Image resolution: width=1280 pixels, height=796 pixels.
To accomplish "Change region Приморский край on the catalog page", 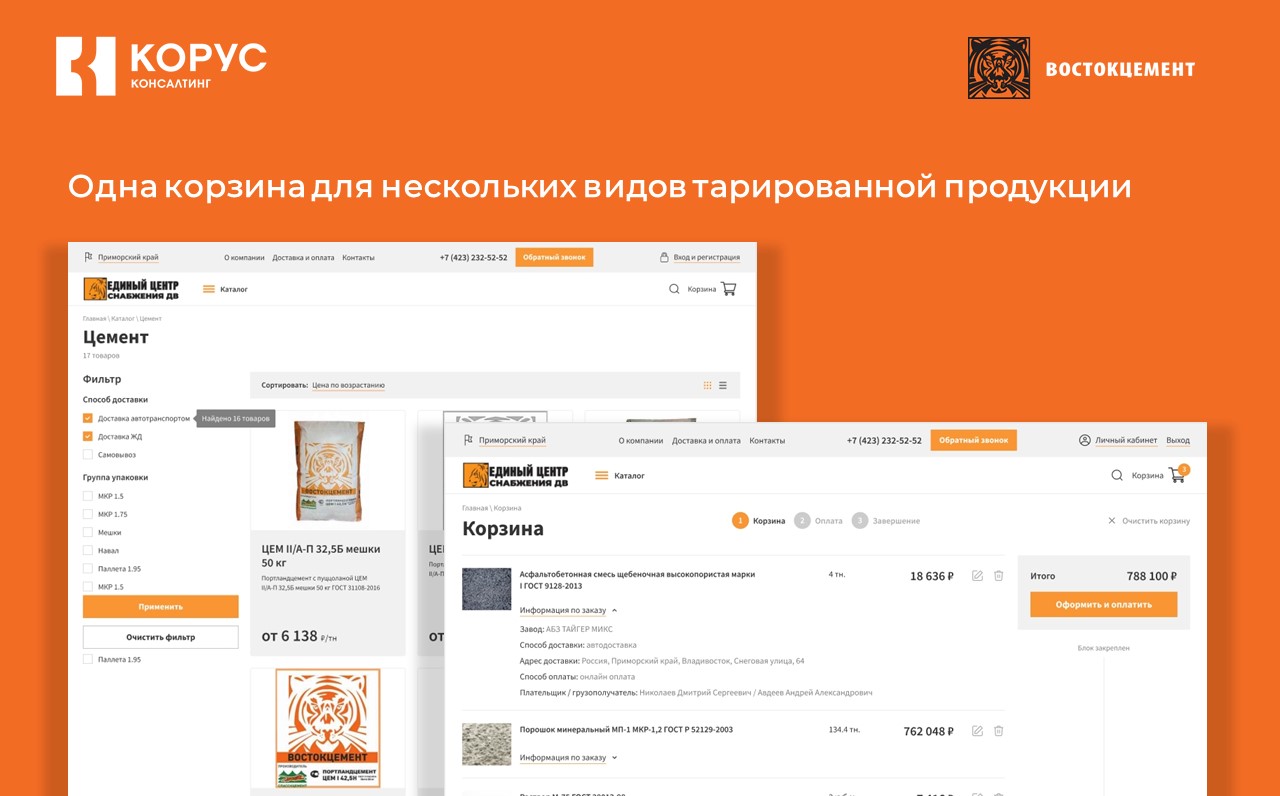I will pyautogui.click(x=128, y=257).
